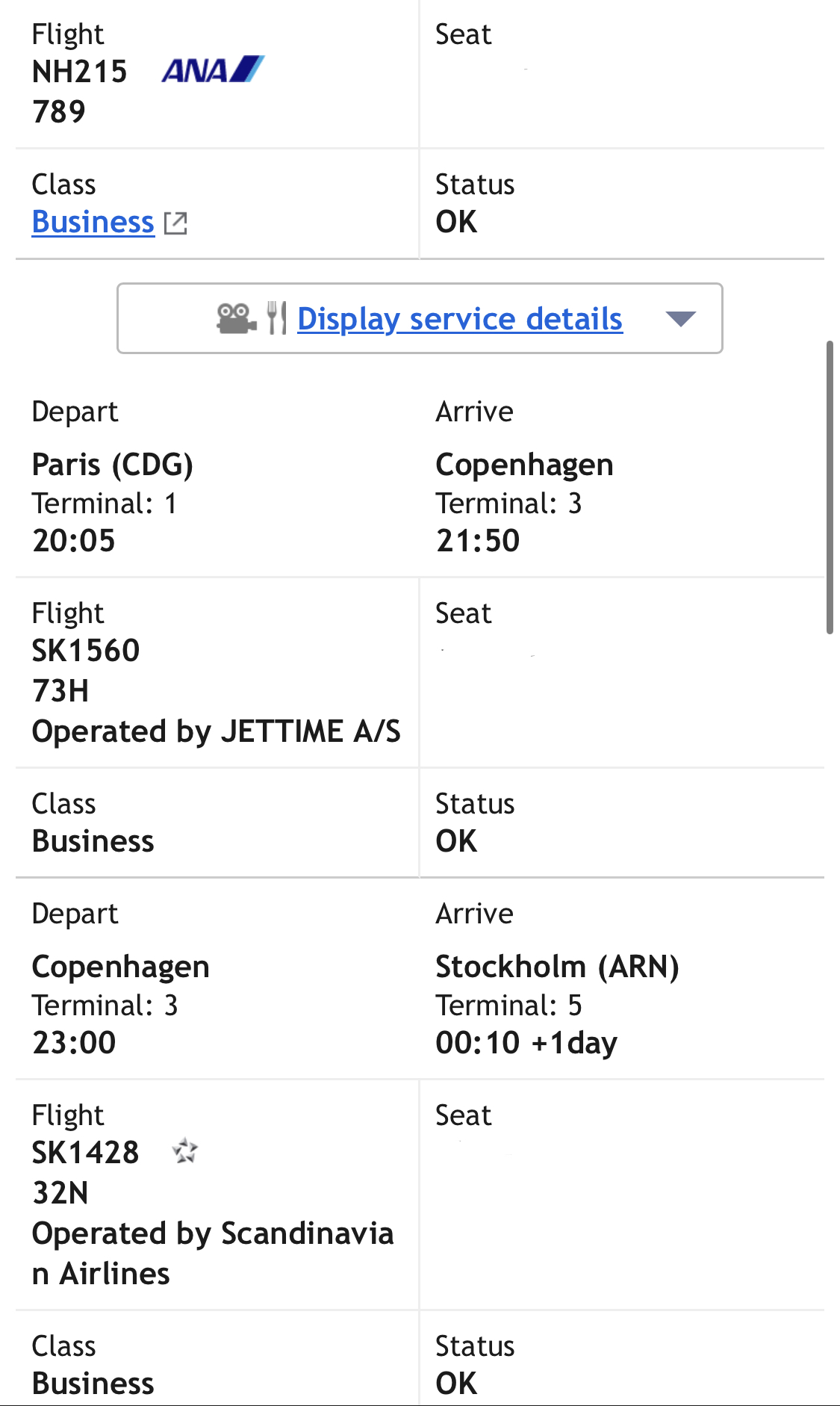Click the Stockholm (ARN) arrival airport

(557, 967)
